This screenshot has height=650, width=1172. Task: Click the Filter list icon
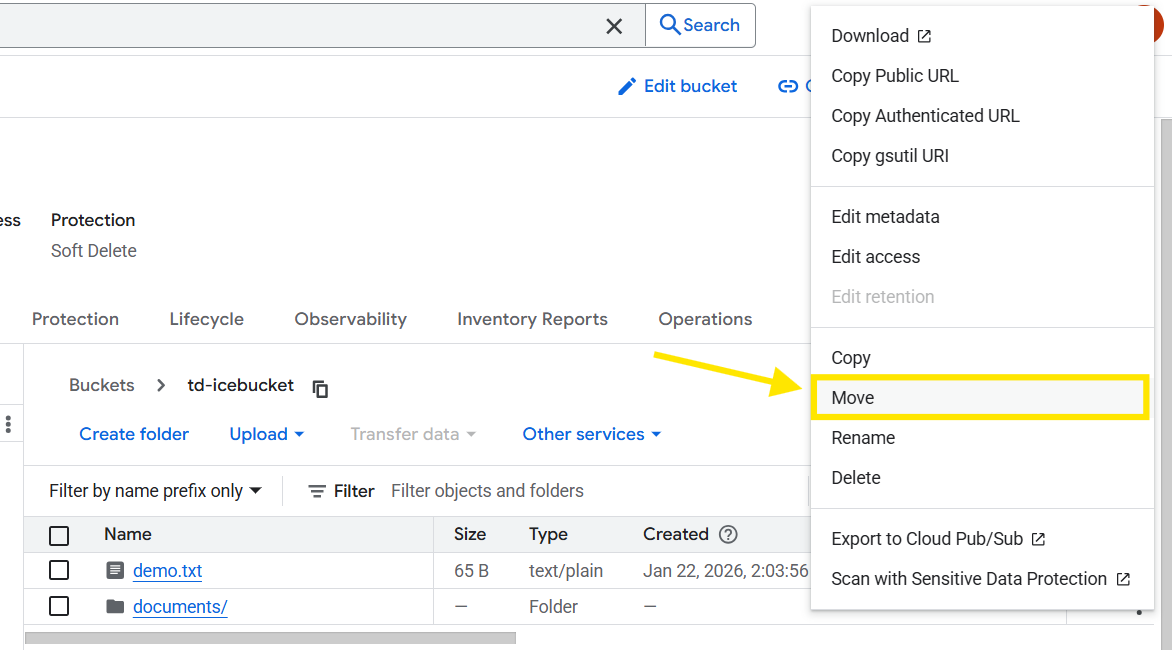pyautogui.click(x=317, y=491)
